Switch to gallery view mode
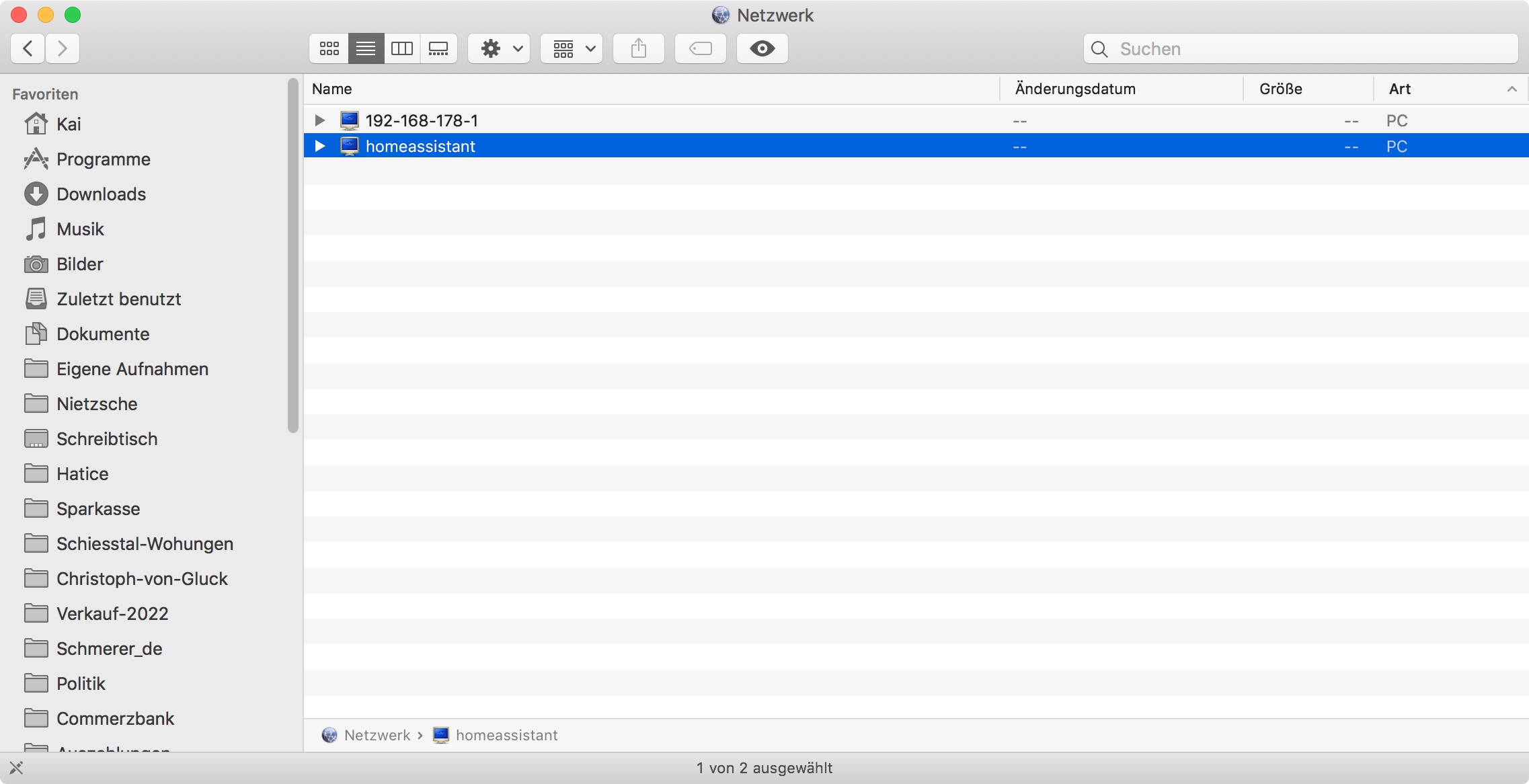Image resolution: width=1529 pixels, height=784 pixels. tap(438, 48)
